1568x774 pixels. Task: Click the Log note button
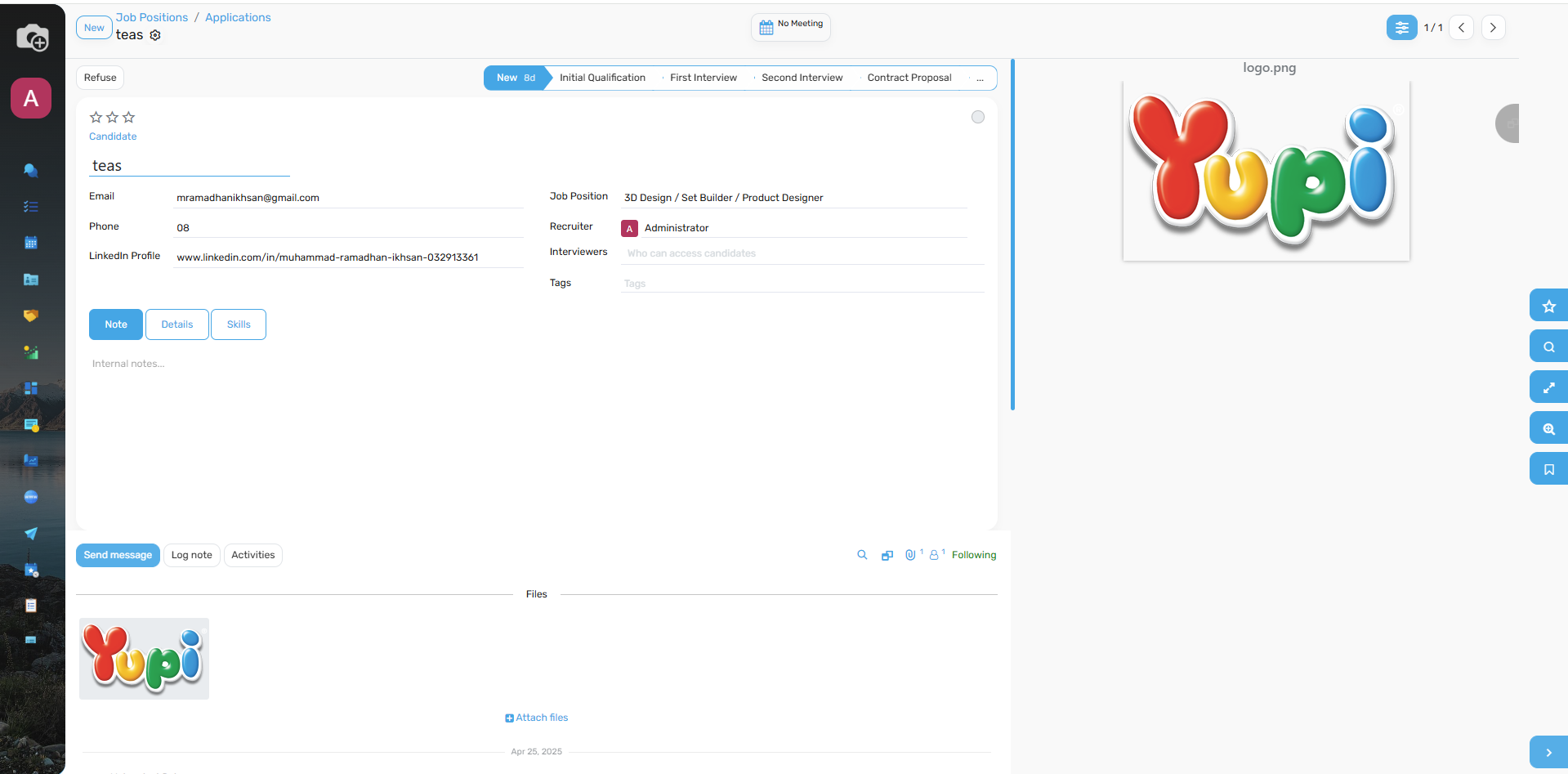click(192, 555)
